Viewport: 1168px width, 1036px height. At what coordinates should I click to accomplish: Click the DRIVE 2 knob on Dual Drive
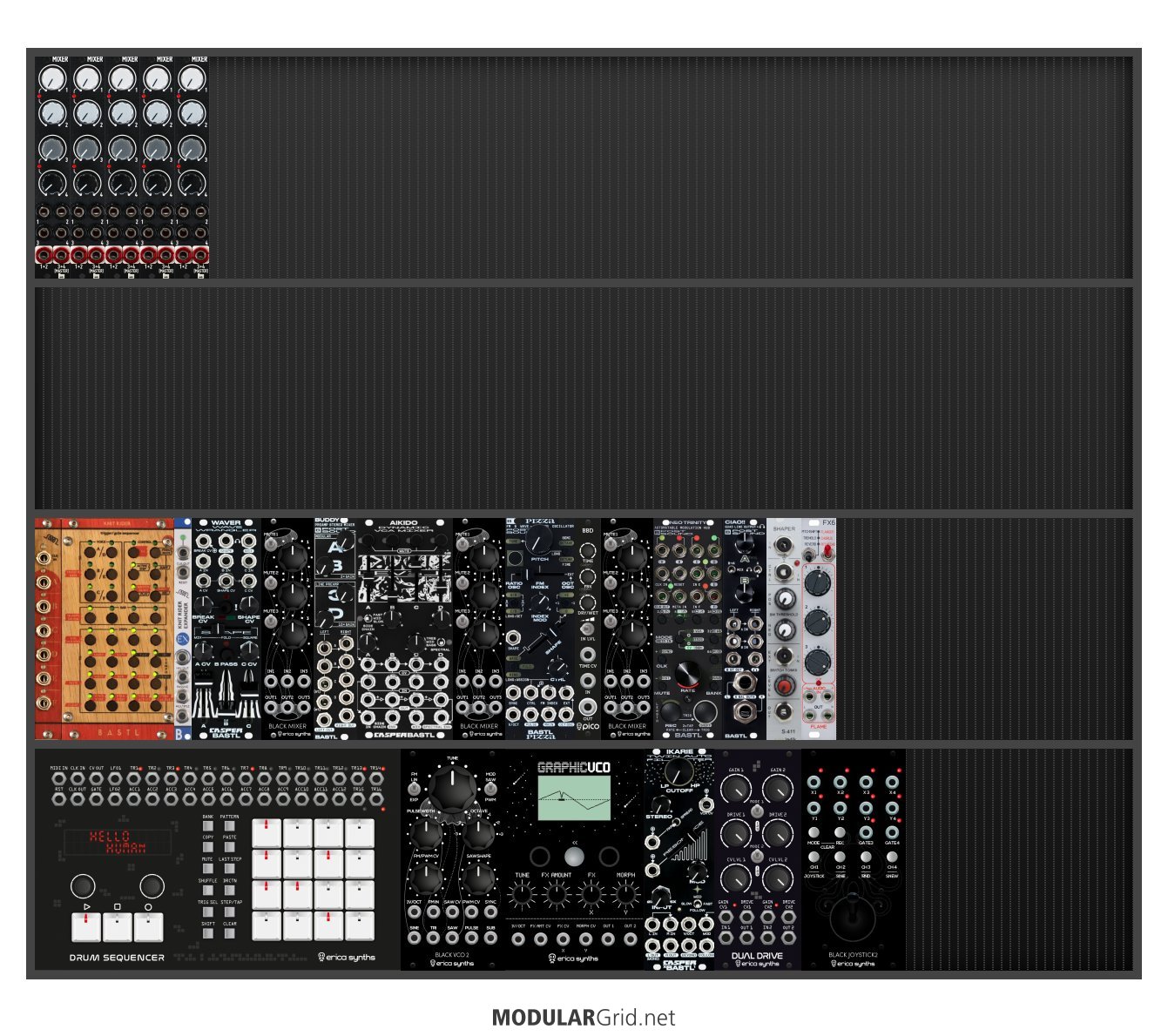click(x=778, y=836)
